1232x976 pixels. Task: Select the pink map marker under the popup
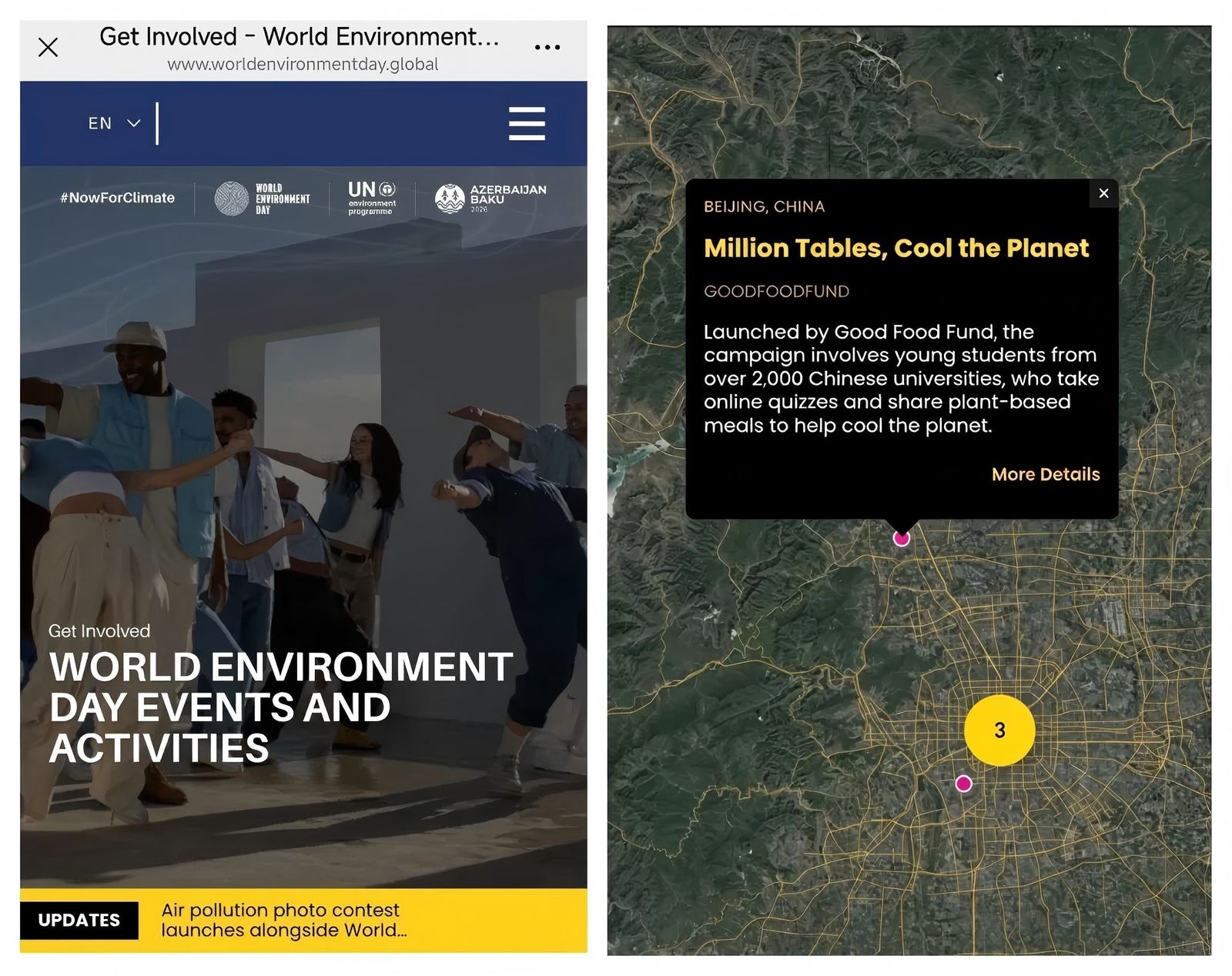[901, 538]
